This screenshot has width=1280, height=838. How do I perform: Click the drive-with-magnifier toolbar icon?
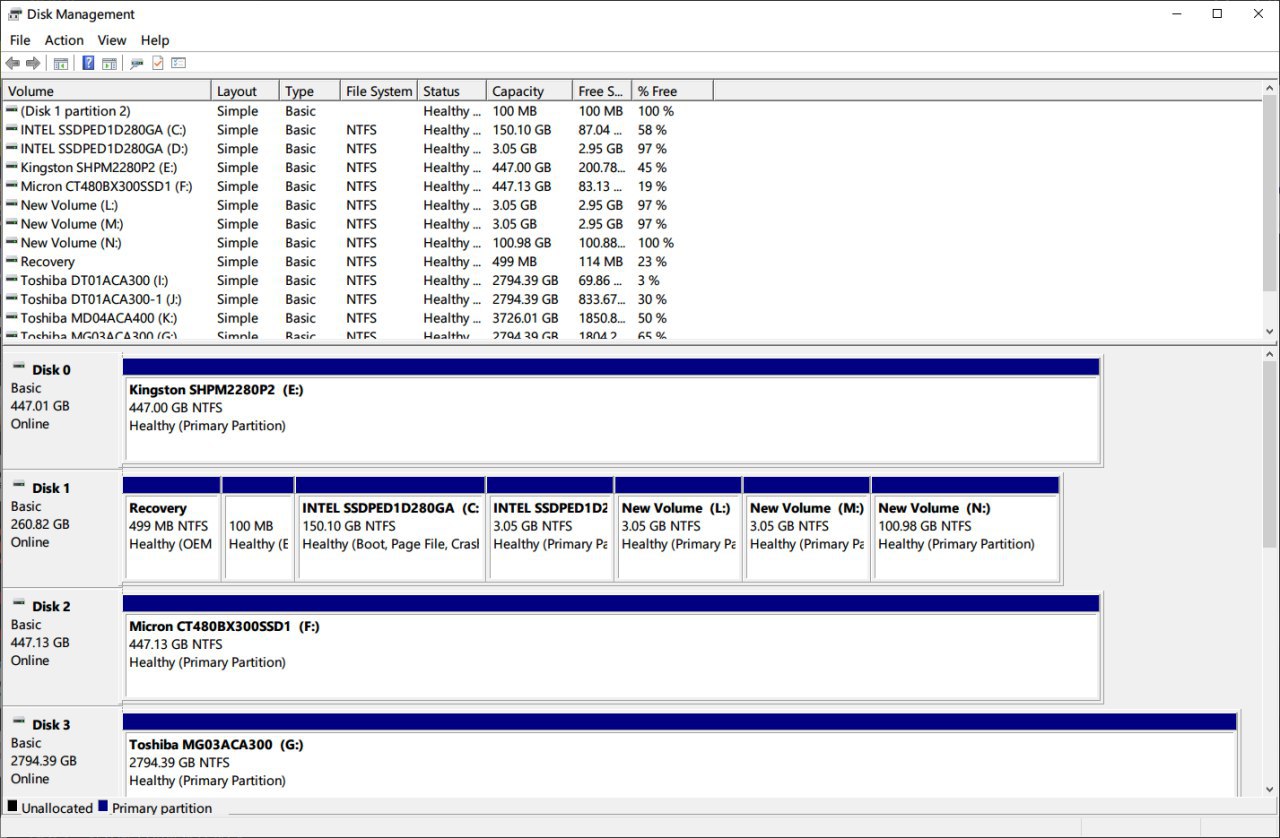(x=137, y=63)
